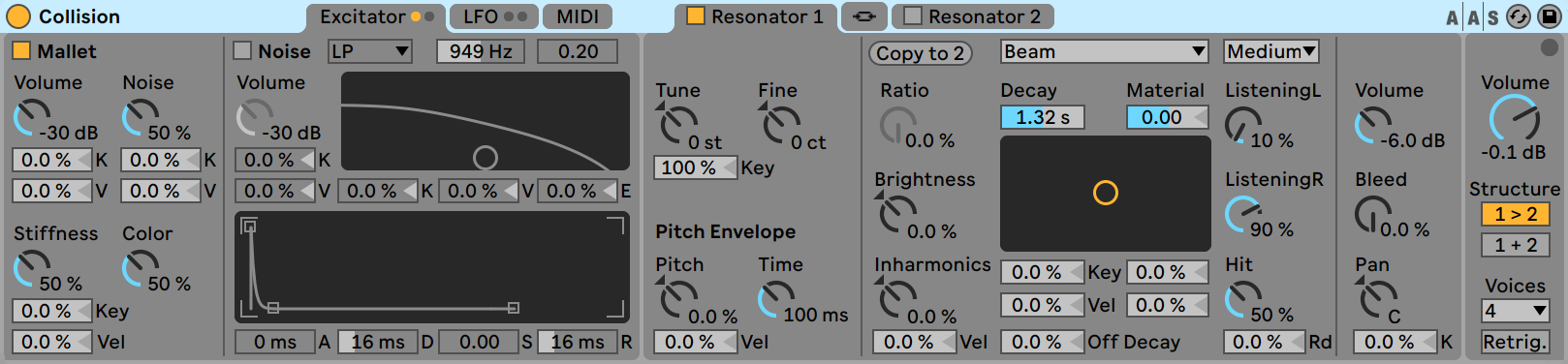Toggle the Resonator 1 on/off switch
This screenshot has height=364, width=1568.
point(696,15)
